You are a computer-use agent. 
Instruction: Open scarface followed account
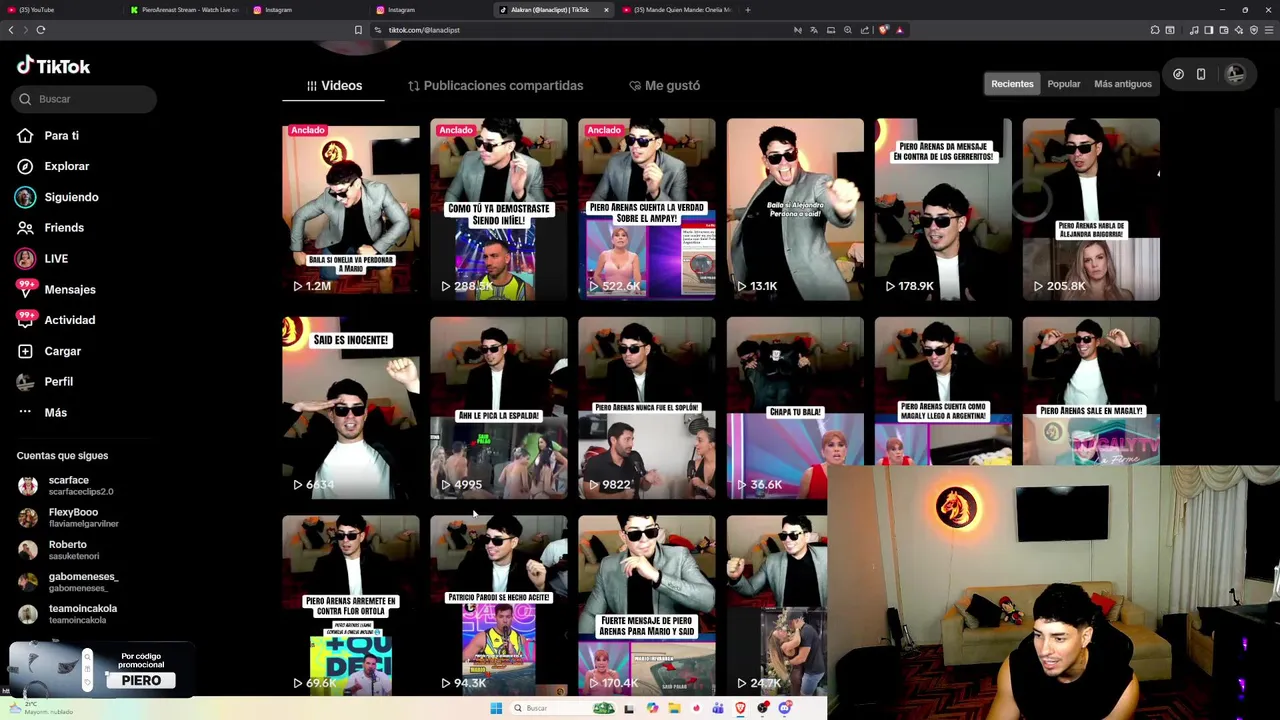(x=68, y=486)
